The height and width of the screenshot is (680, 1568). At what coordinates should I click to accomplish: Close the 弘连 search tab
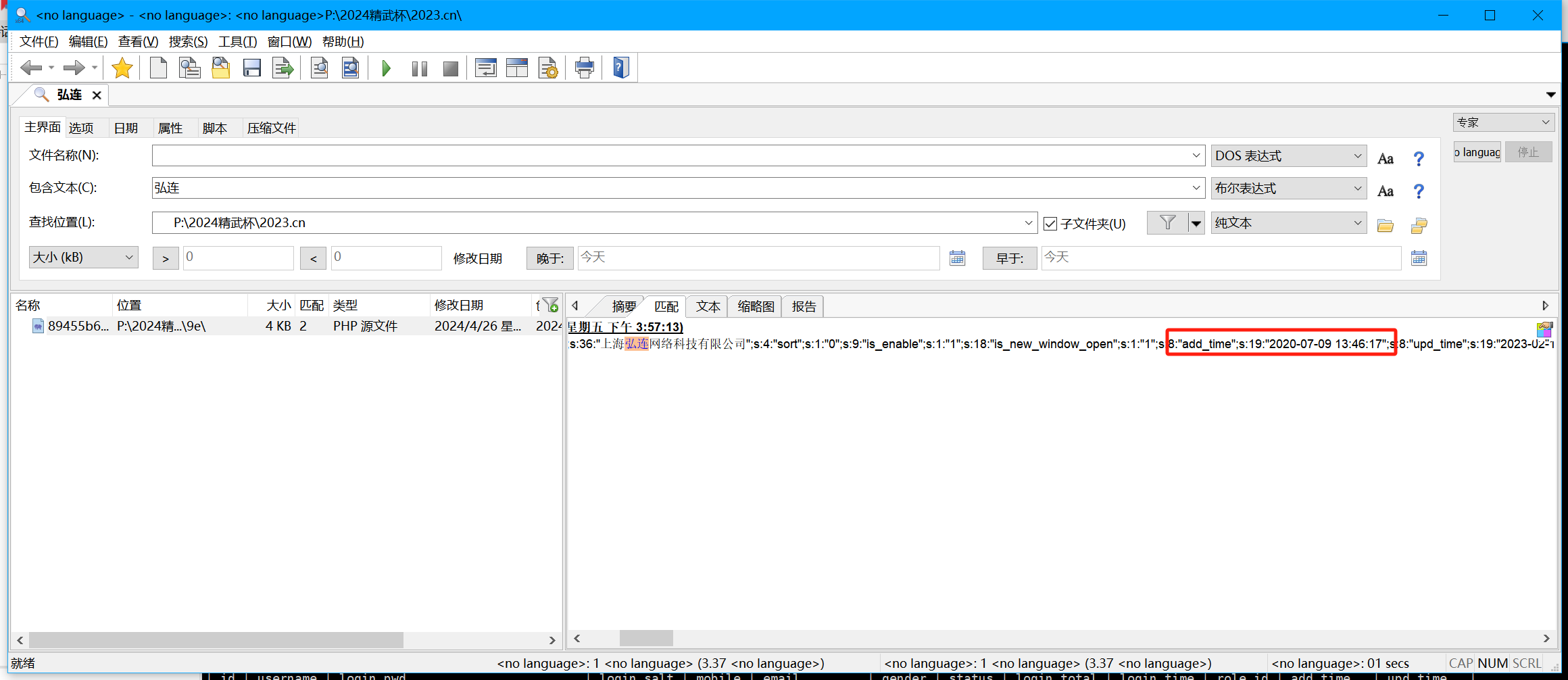97,95
